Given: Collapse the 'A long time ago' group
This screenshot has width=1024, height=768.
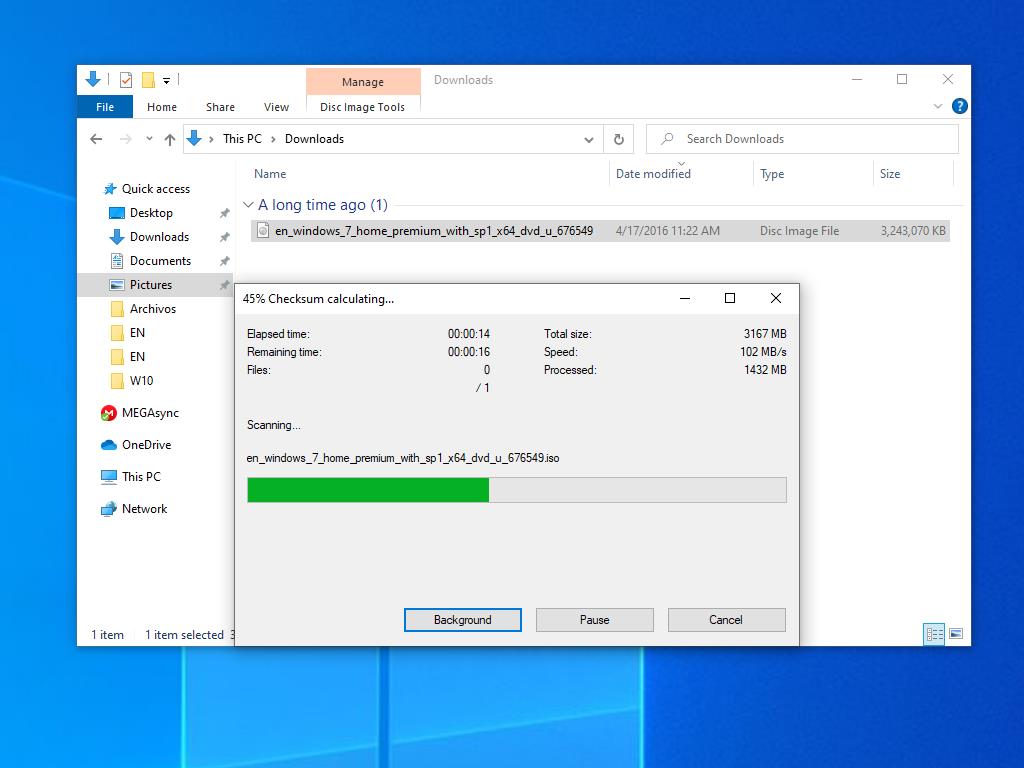Looking at the screenshot, I should coord(249,205).
